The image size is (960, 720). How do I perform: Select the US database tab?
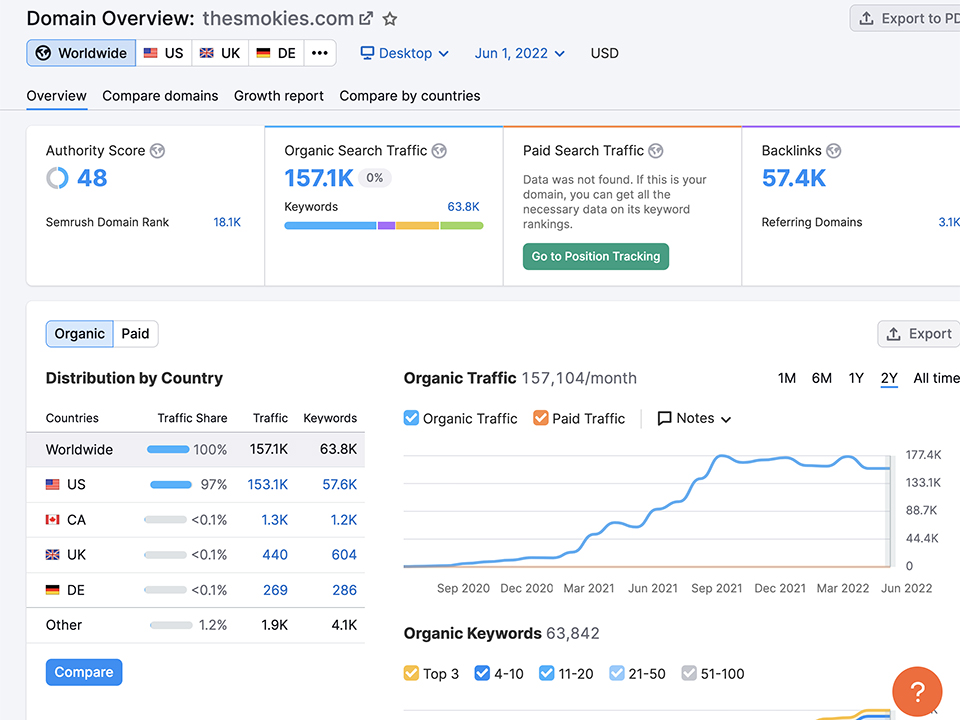coord(163,53)
